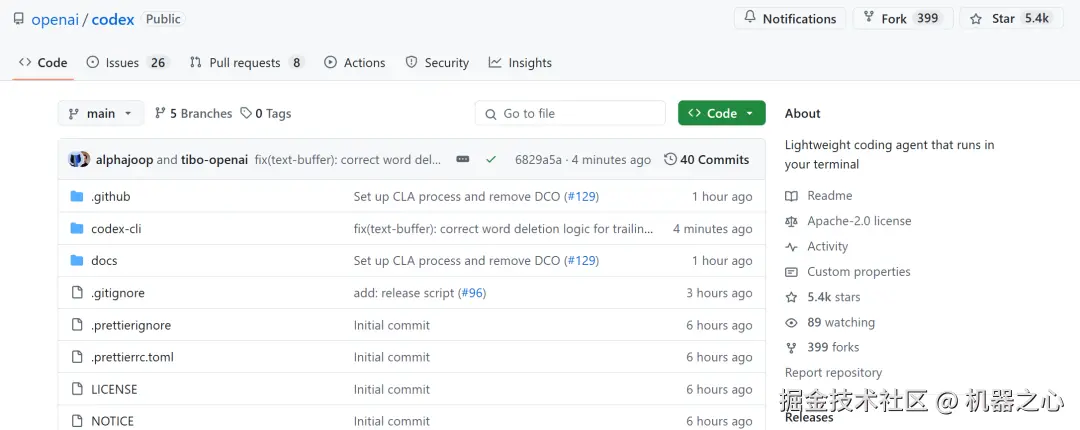This screenshot has height=430, width=1080.
Task: Click the Readme book icon
Action: (x=791, y=196)
